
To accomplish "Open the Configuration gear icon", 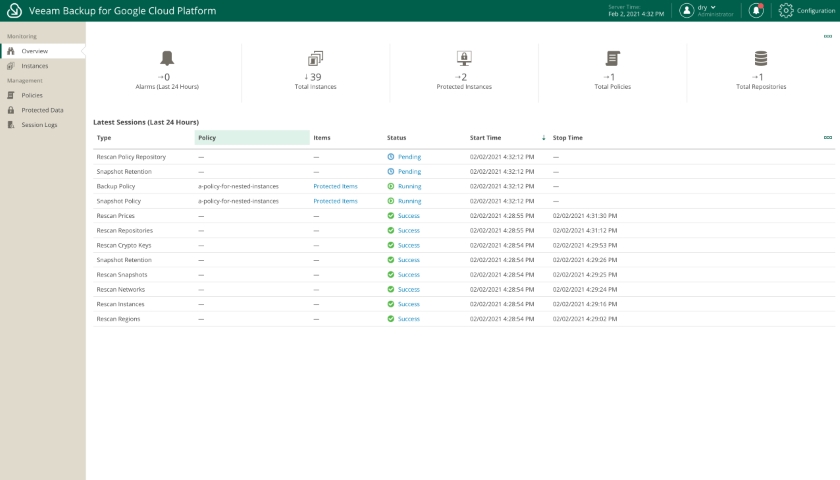I will point(785,10).
